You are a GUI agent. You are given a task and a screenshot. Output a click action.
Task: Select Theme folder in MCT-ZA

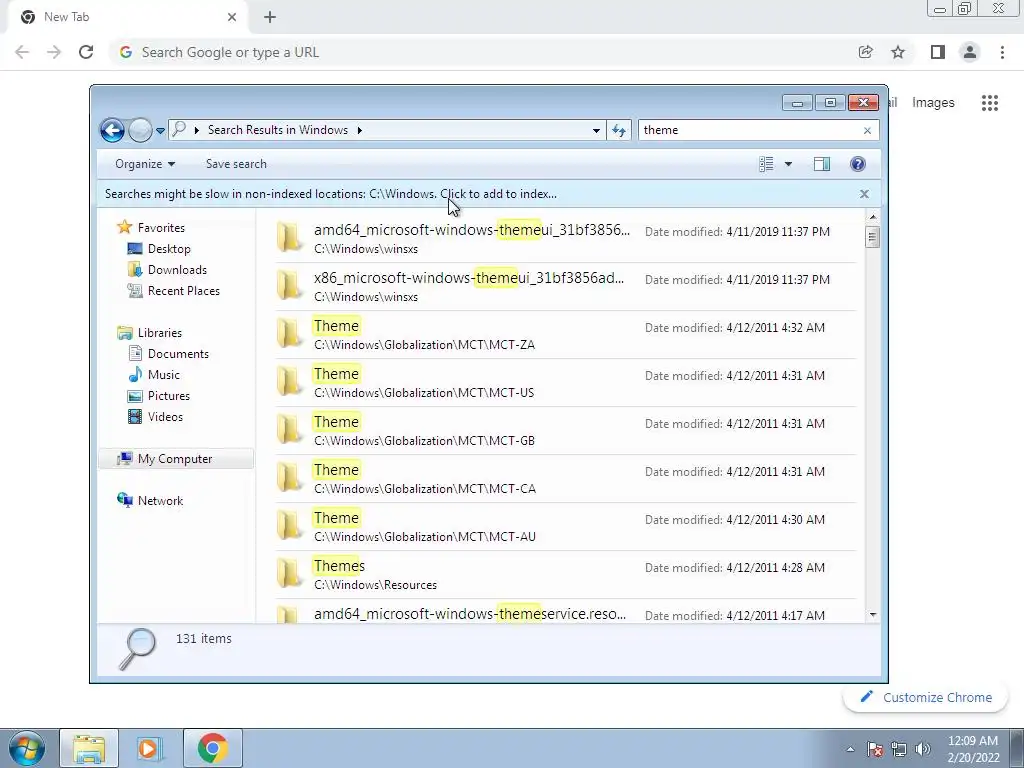(x=566, y=334)
